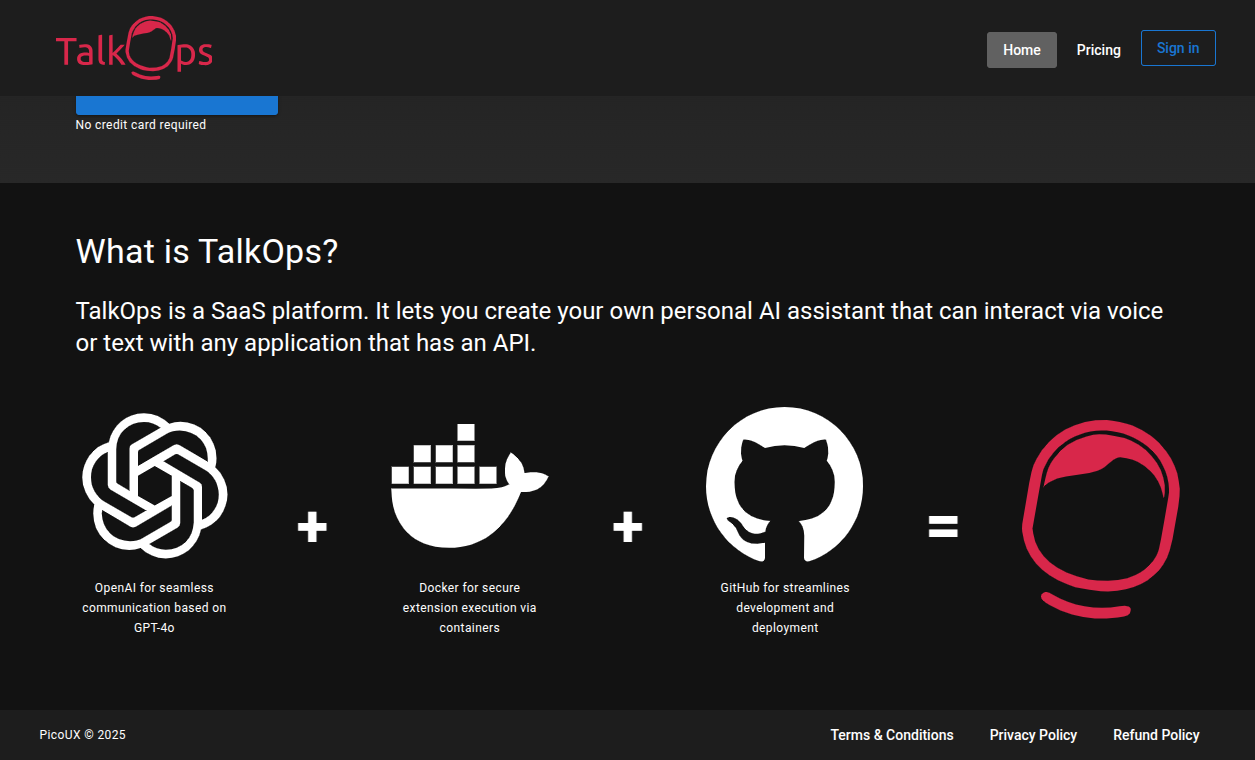Open the Terms & Conditions link

click(892, 735)
